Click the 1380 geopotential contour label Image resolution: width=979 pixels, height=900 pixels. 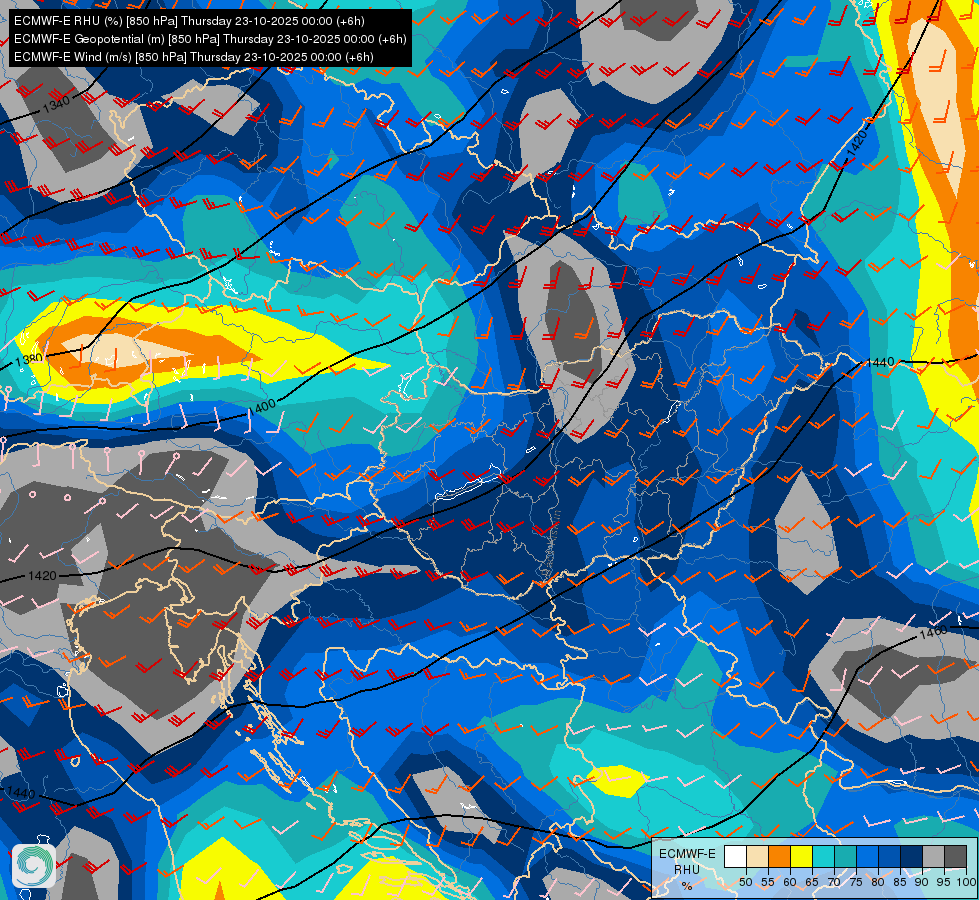29,360
